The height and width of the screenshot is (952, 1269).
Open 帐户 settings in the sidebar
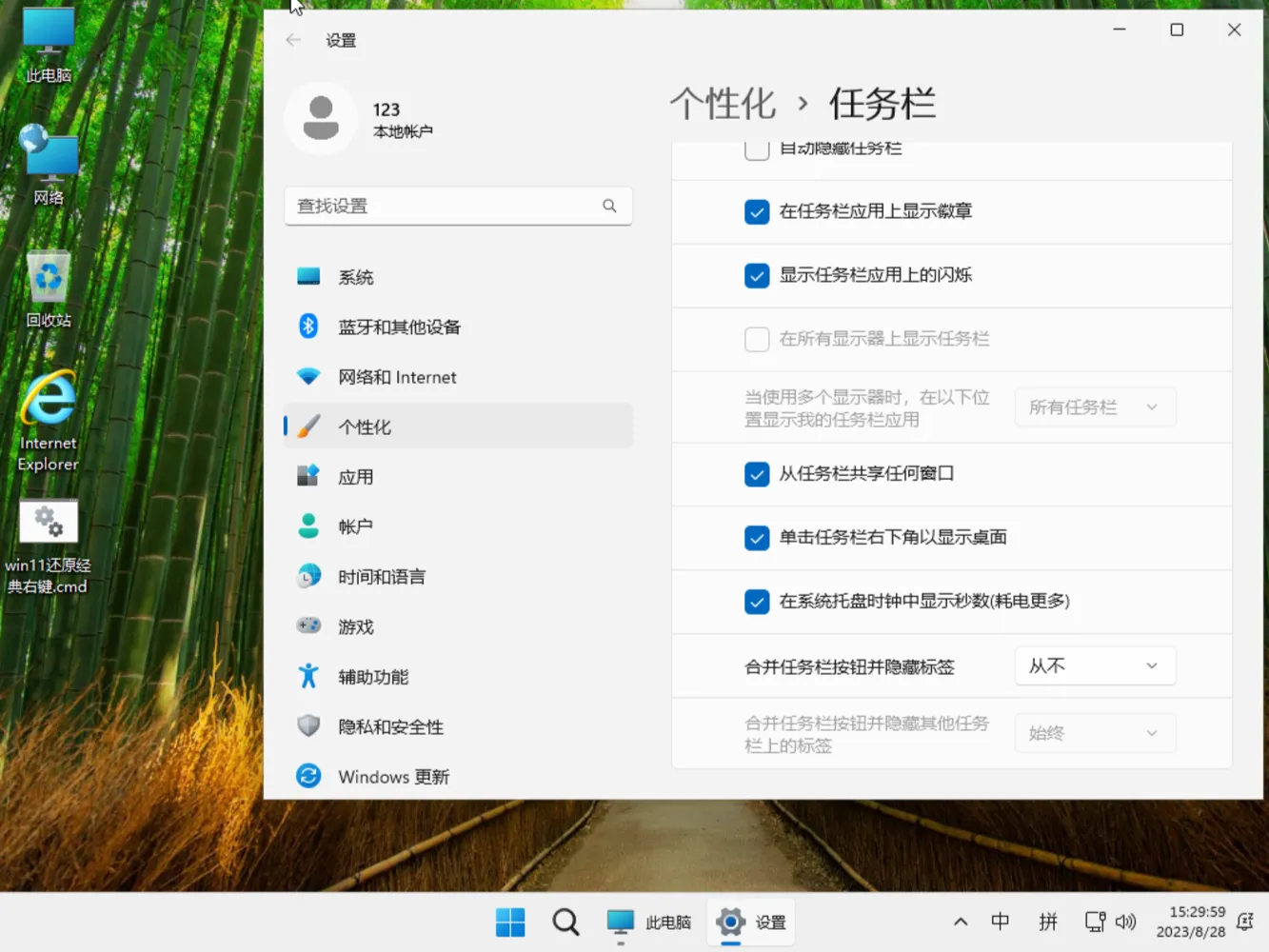pyautogui.click(x=353, y=526)
